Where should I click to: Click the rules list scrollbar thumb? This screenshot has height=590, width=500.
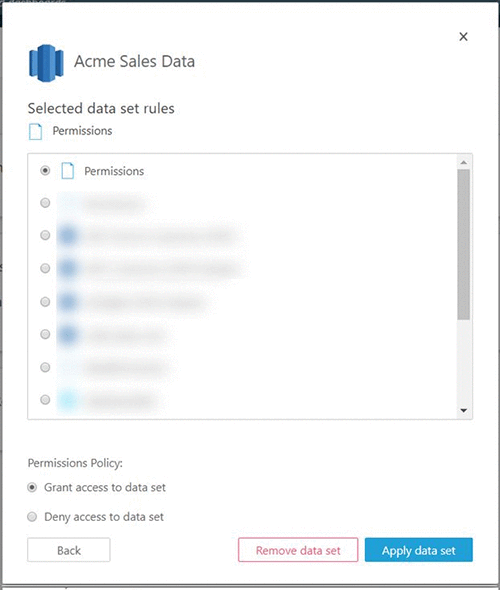pos(464,245)
